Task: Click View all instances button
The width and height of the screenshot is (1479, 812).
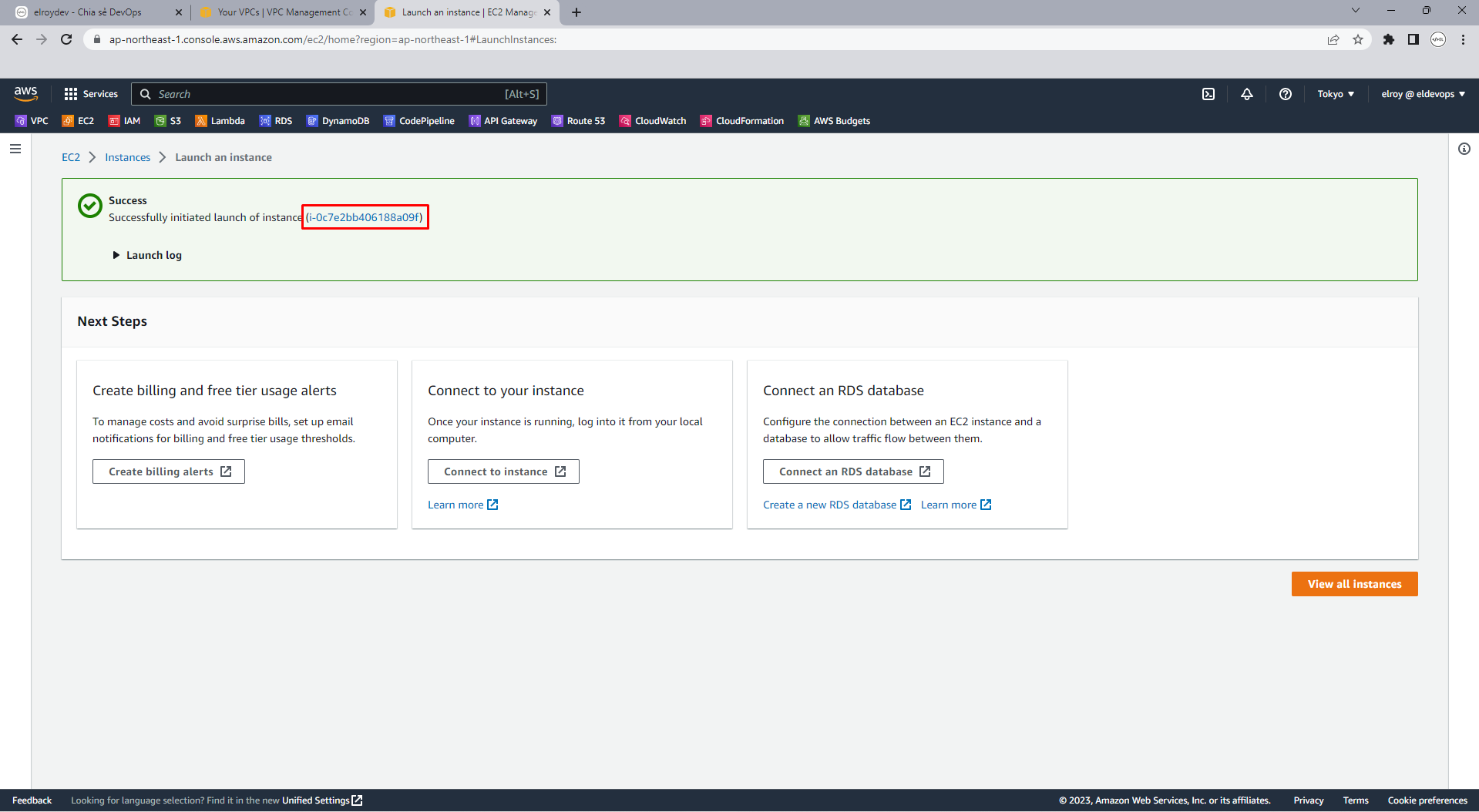Action: (1354, 584)
